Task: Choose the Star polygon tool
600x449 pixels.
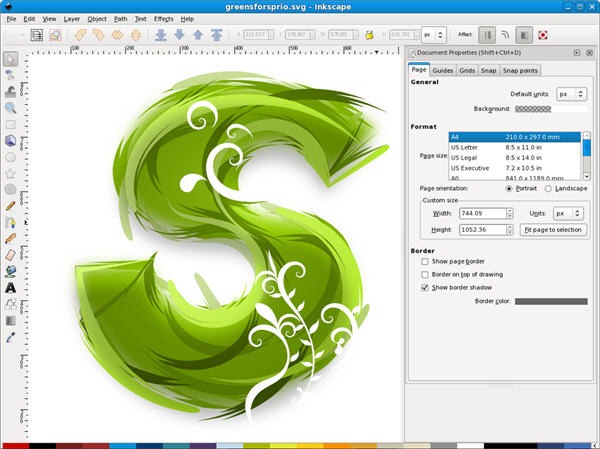Action: click(x=11, y=172)
